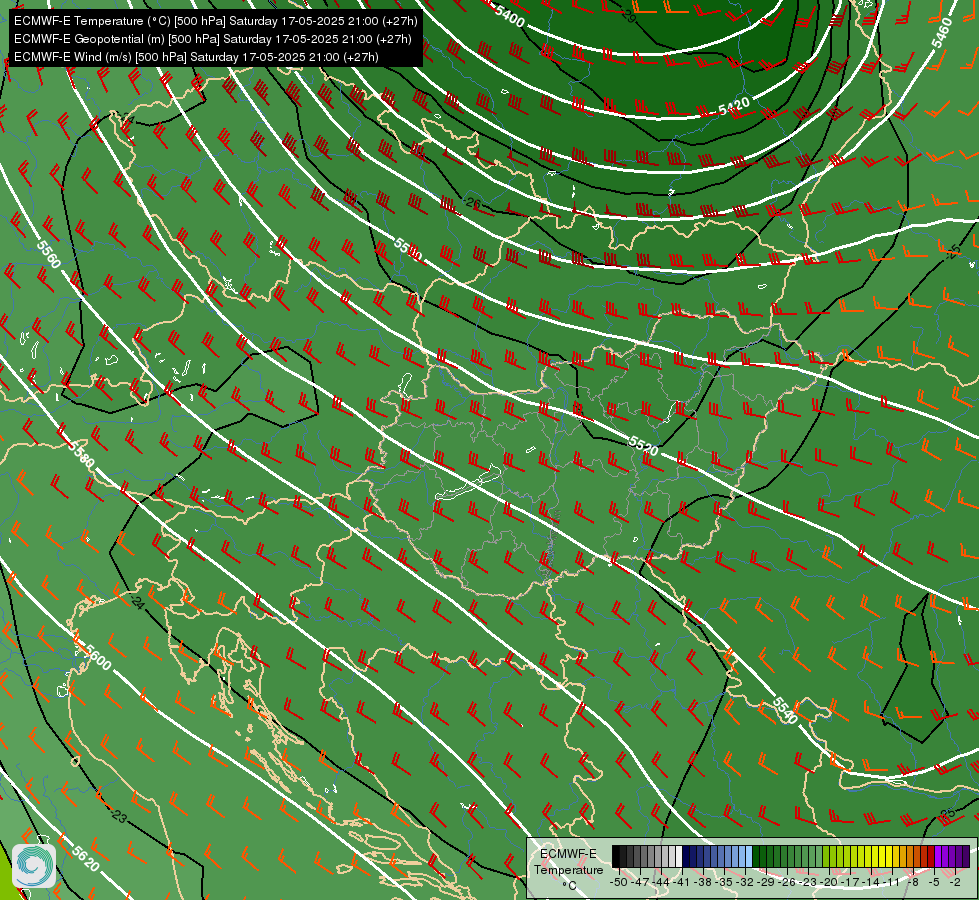Click the -35 value in legend scale
Image resolution: width=979 pixels, height=900 pixels.
(x=724, y=882)
